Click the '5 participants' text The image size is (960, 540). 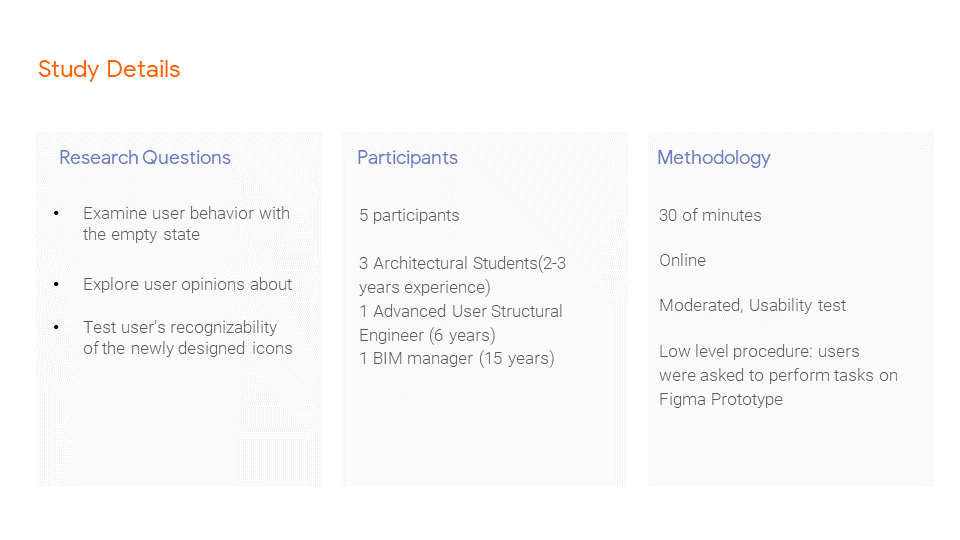(409, 215)
